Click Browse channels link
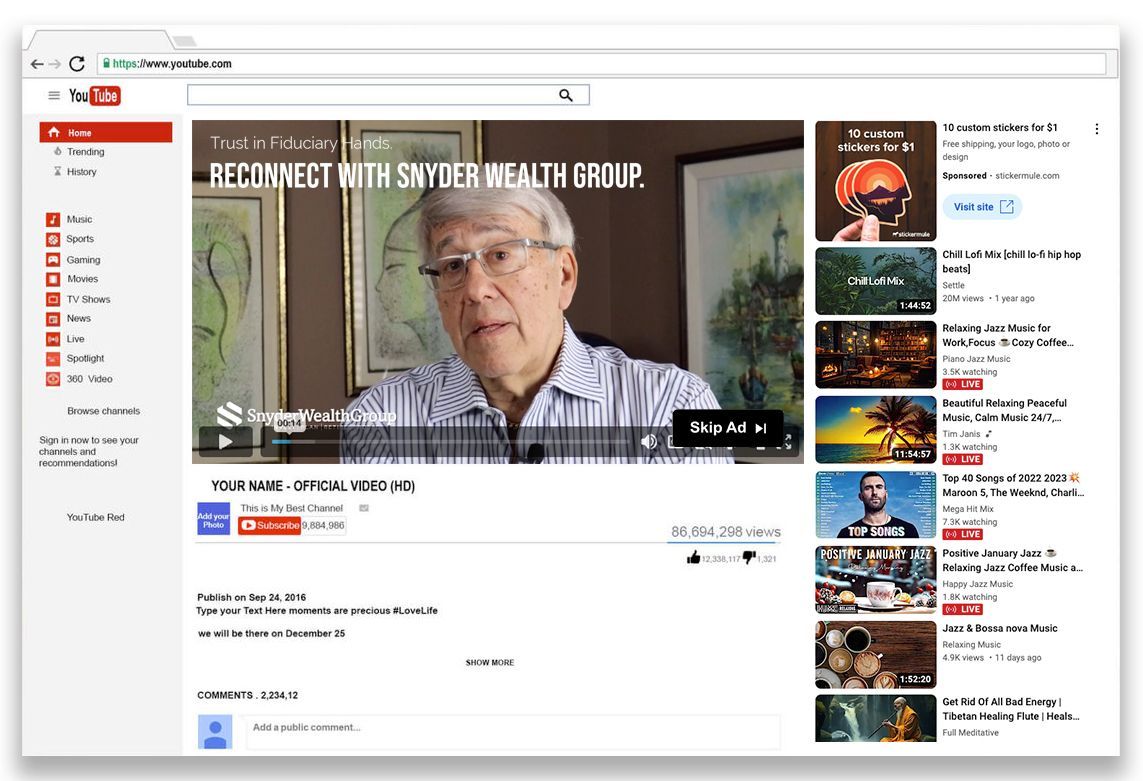The height and width of the screenshot is (781, 1143). (x=104, y=411)
